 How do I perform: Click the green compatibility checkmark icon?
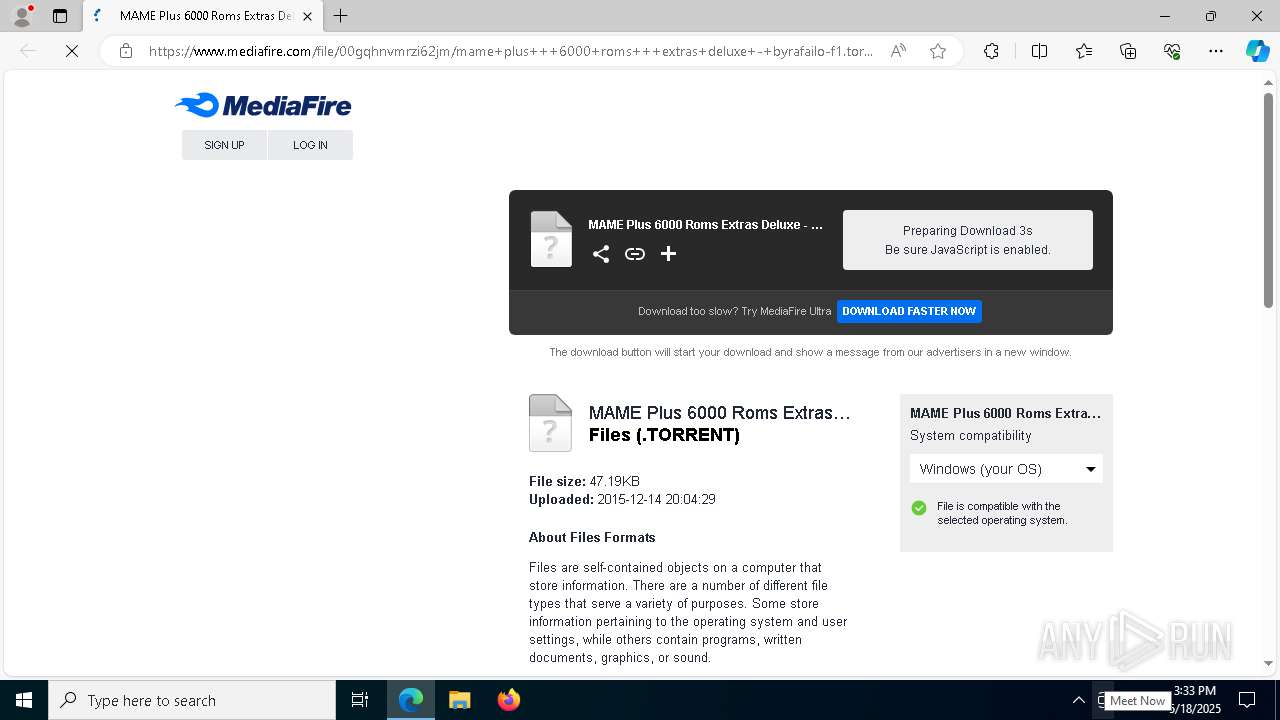tap(919, 508)
